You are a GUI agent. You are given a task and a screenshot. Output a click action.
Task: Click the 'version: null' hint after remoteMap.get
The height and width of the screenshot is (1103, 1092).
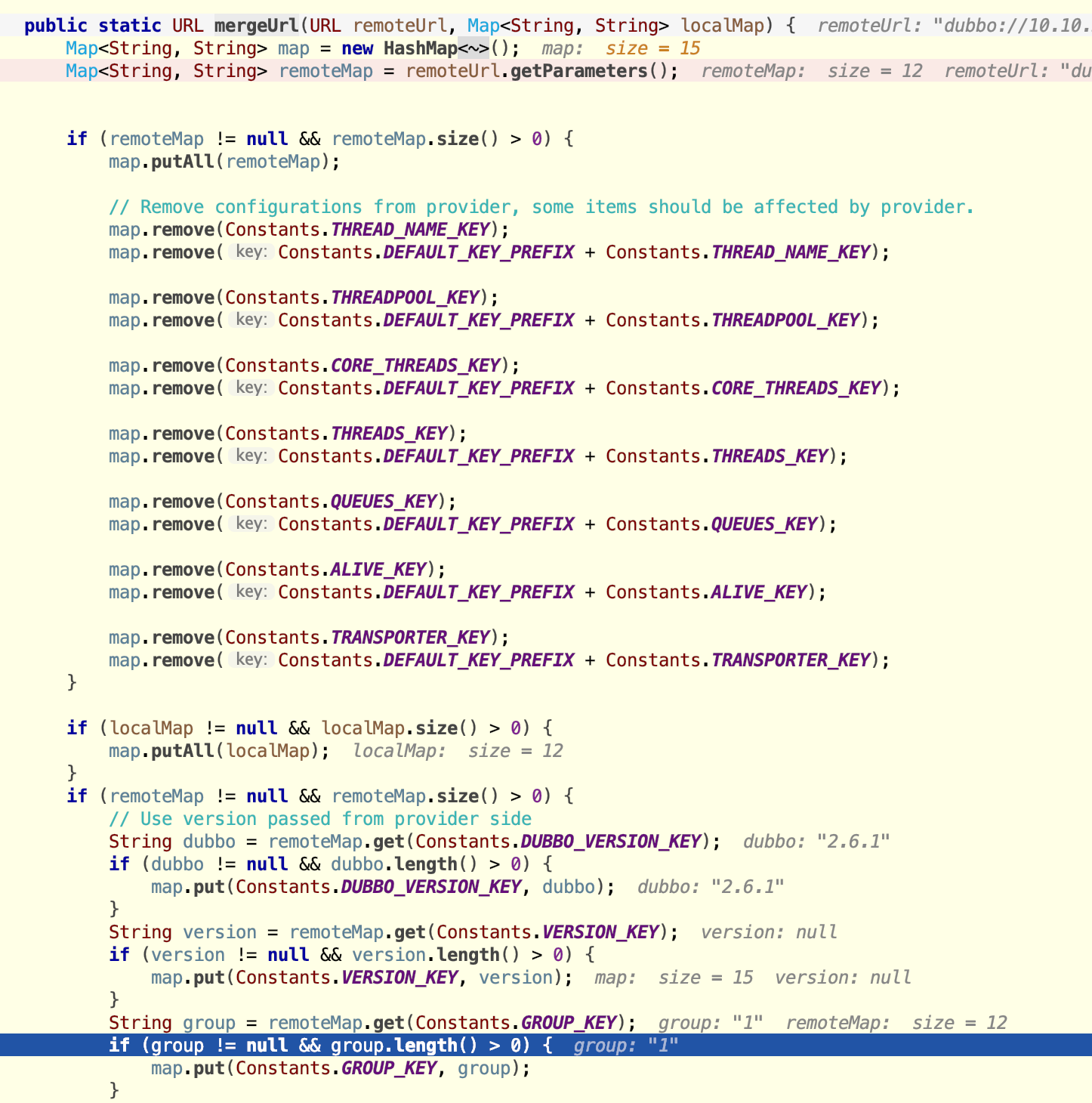pyautogui.click(x=769, y=932)
